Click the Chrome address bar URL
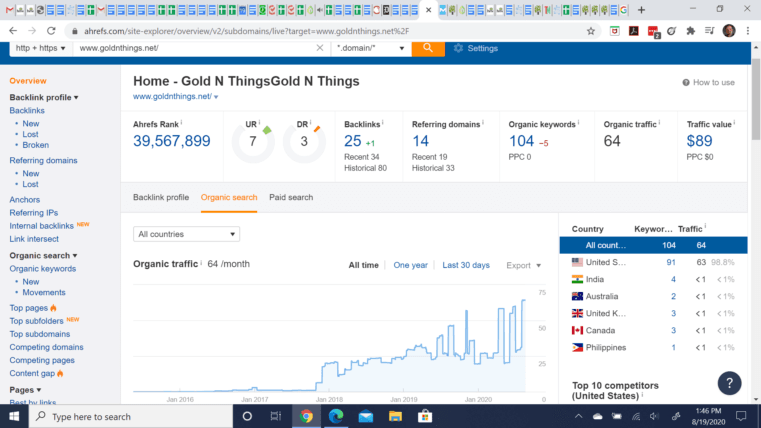This screenshot has width=761, height=428. [247, 31]
